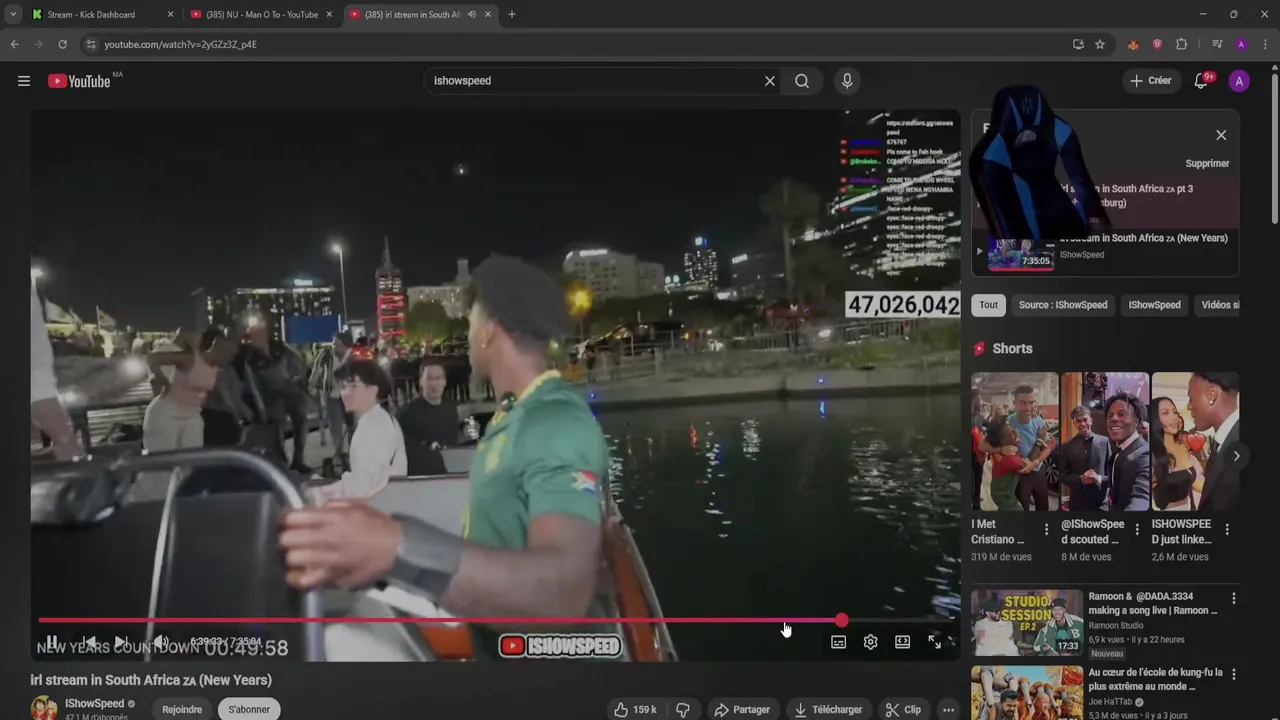Create a Clip with scissors button
The width and height of the screenshot is (1280, 720).
[903, 710]
